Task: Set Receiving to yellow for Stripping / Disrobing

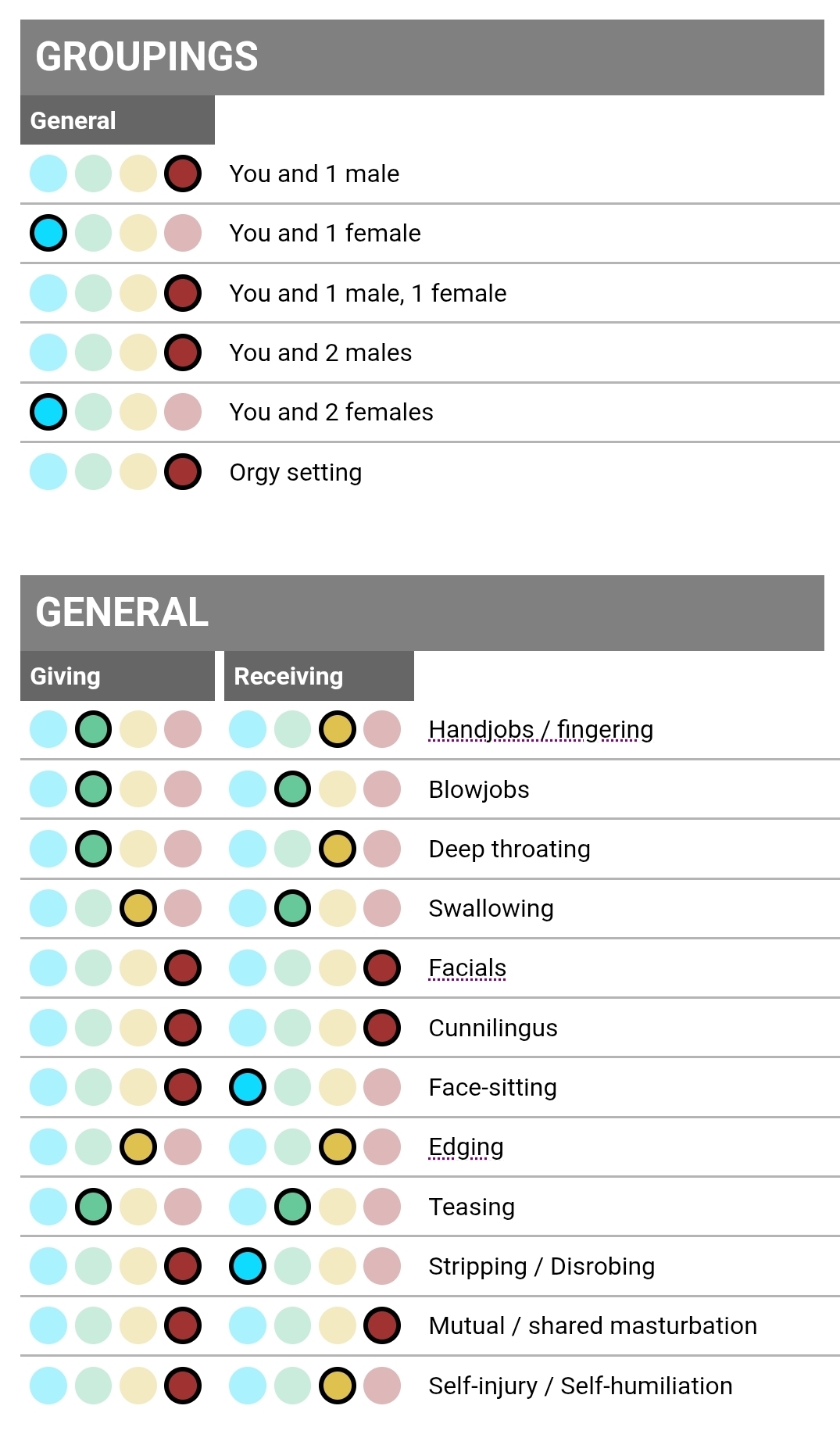Action: [x=338, y=1266]
